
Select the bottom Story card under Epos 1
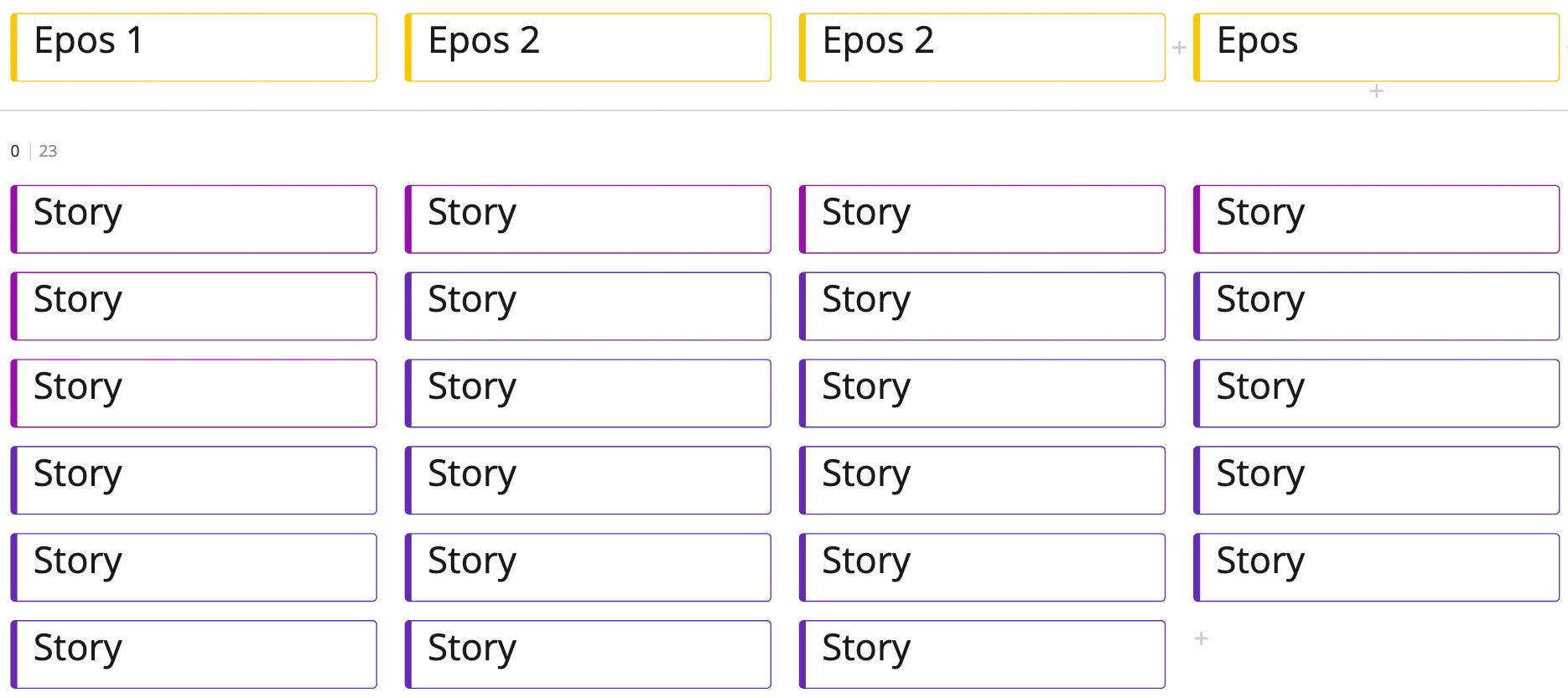(x=194, y=654)
